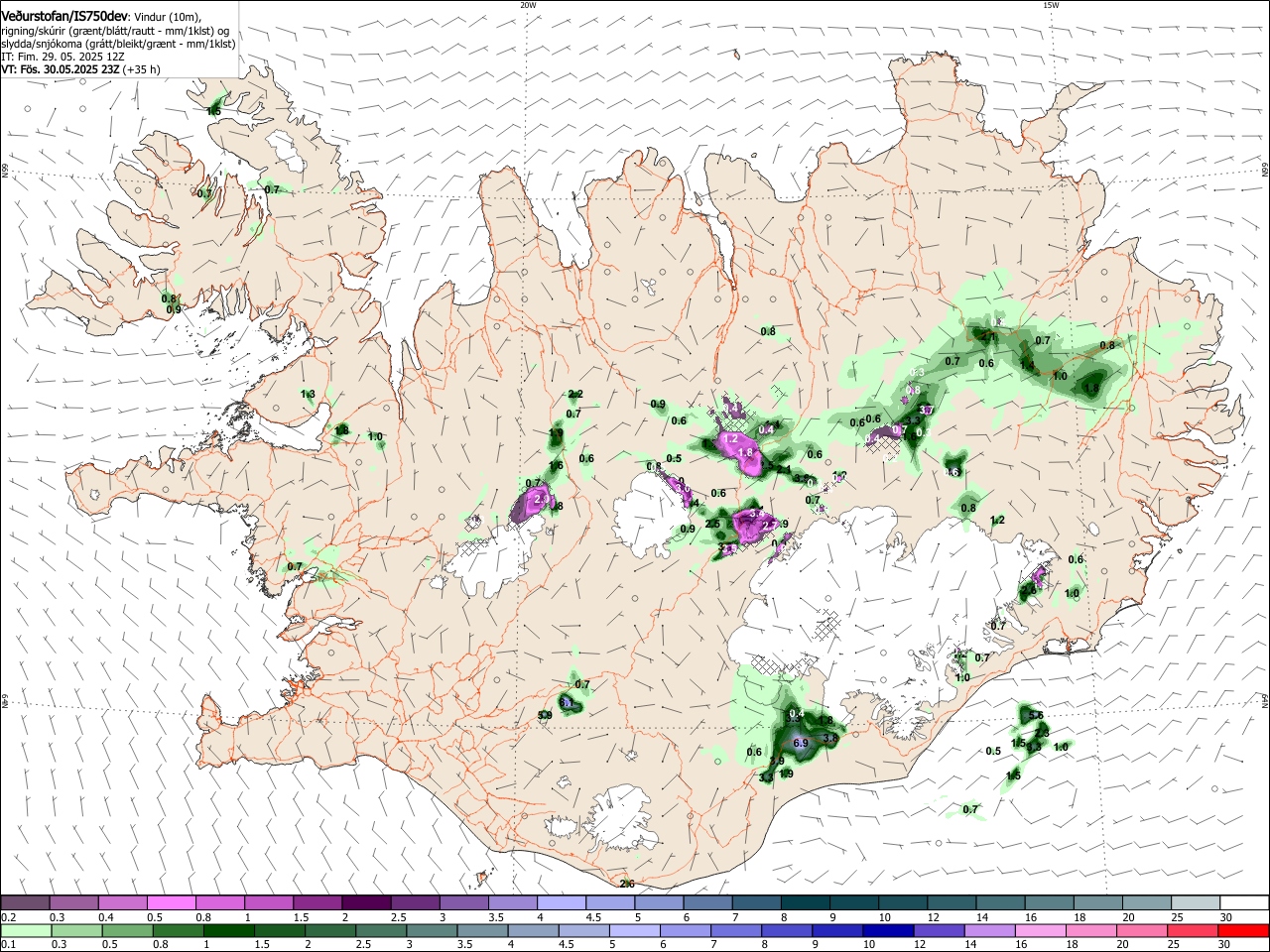Pick the bottom-row bright red swatch at 30

tap(1242, 930)
